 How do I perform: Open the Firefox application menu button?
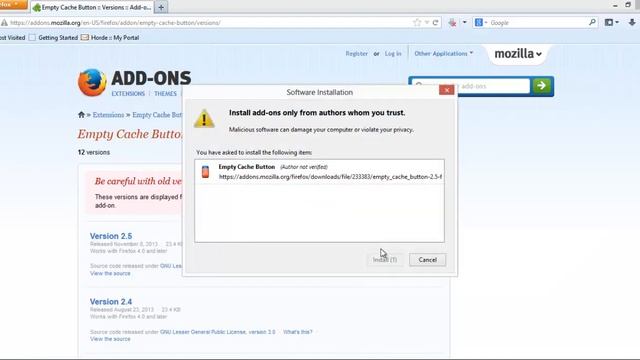tap(13, 4)
